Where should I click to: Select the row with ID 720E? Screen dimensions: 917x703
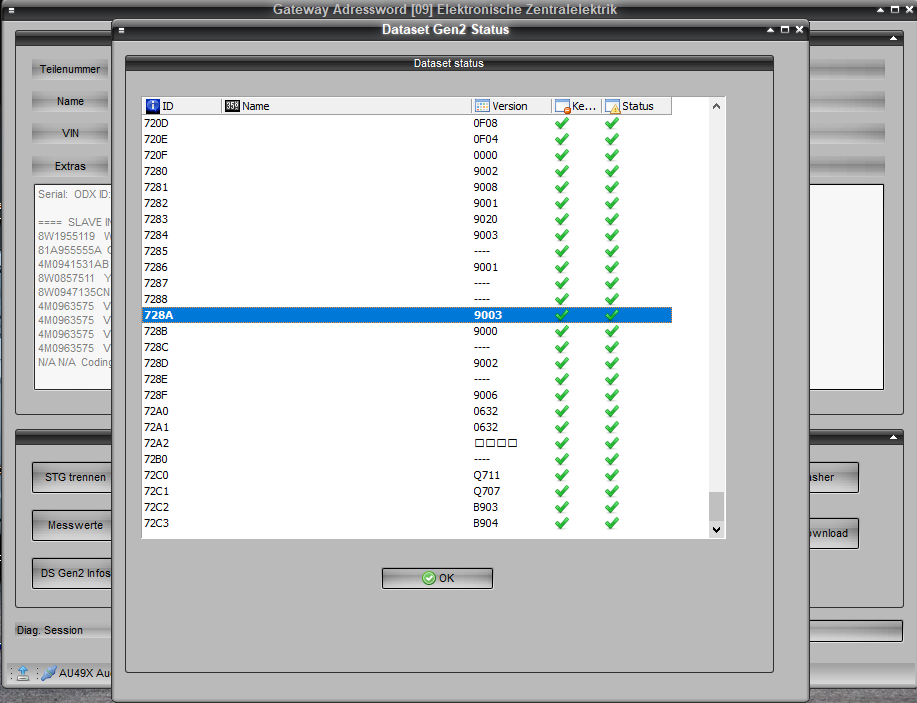(406, 139)
